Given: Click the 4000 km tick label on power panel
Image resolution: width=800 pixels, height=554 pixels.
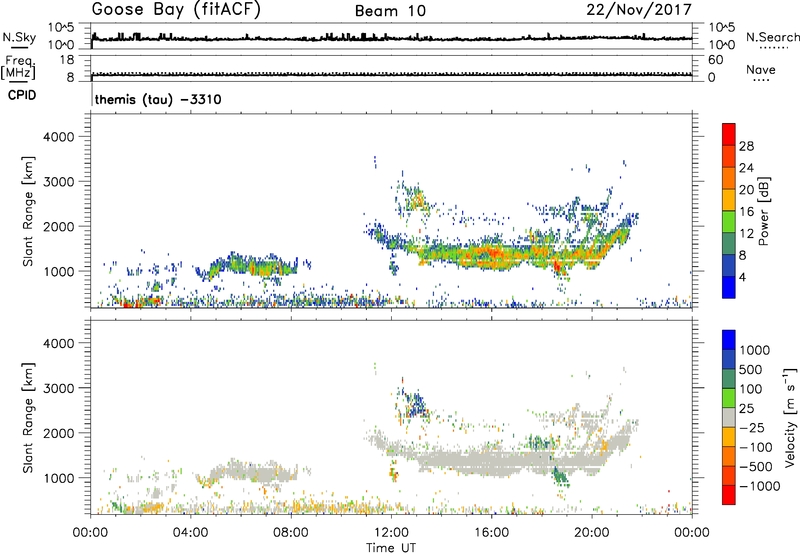Looking at the screenshot, I should (58, 137).
